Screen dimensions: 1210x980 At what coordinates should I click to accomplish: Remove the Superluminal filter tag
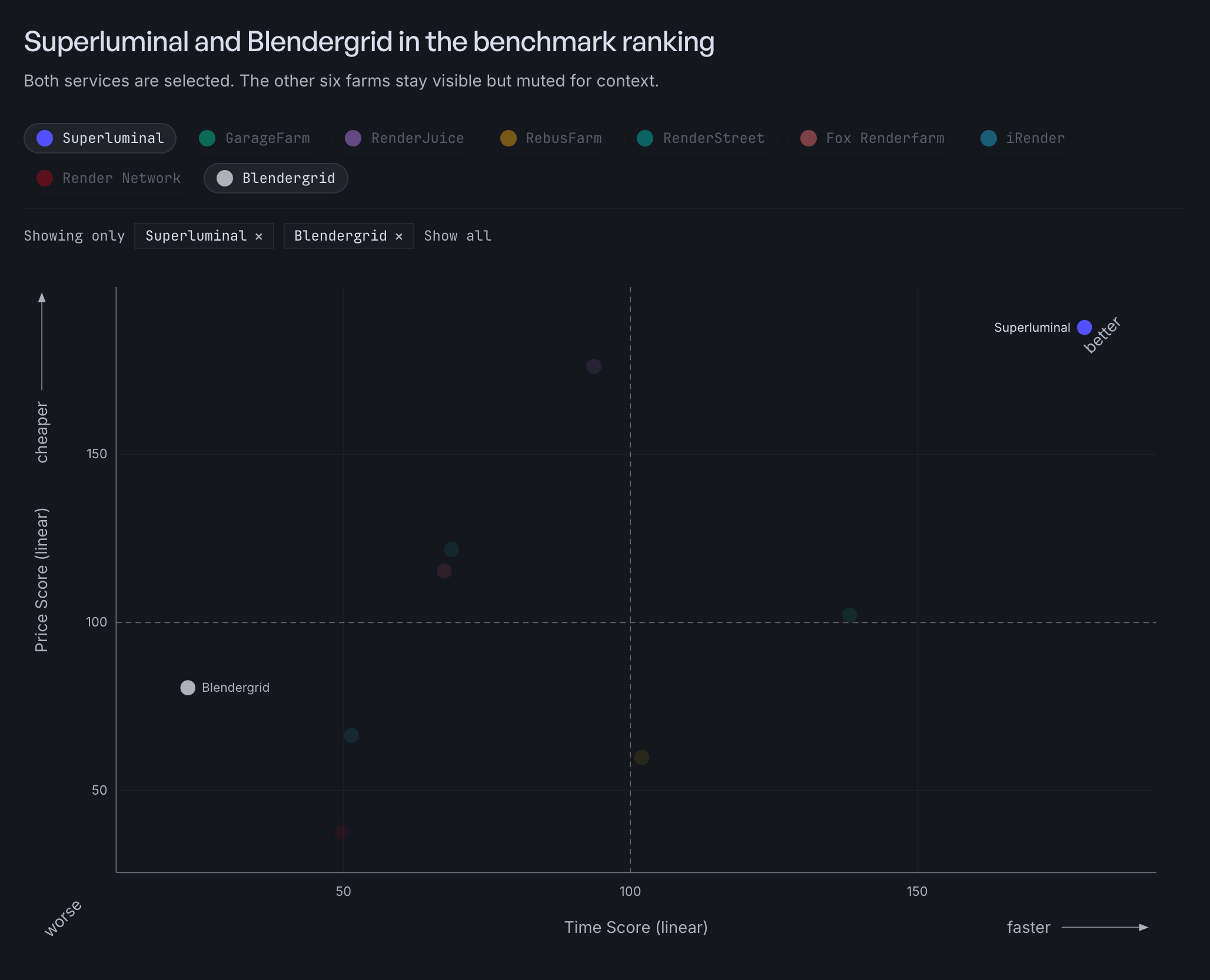[259, 236]
